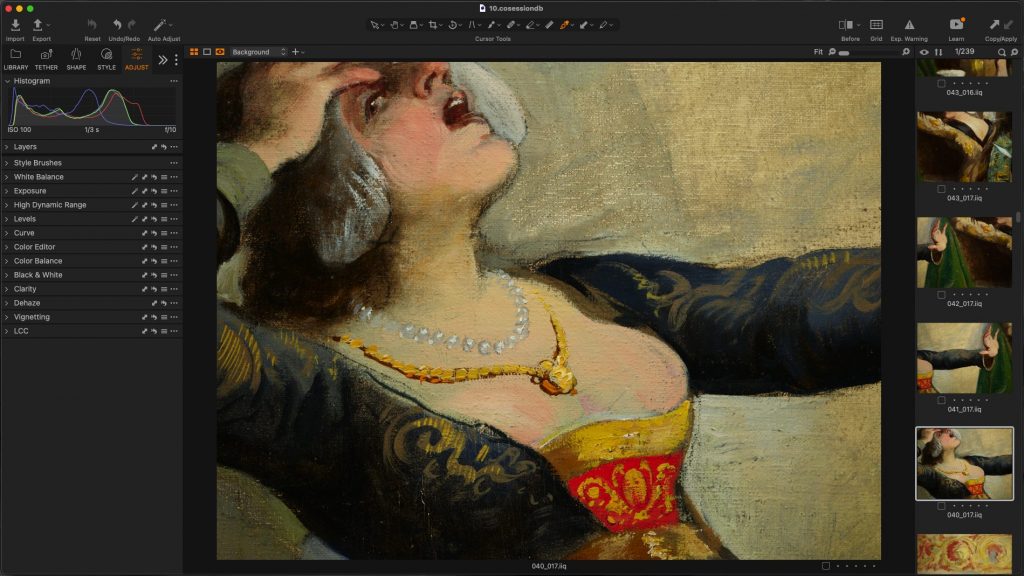The image size is (1024, 576).
Task: Click browser thumbnail zoom magnifier
Action: click(x=1014, y=52)
